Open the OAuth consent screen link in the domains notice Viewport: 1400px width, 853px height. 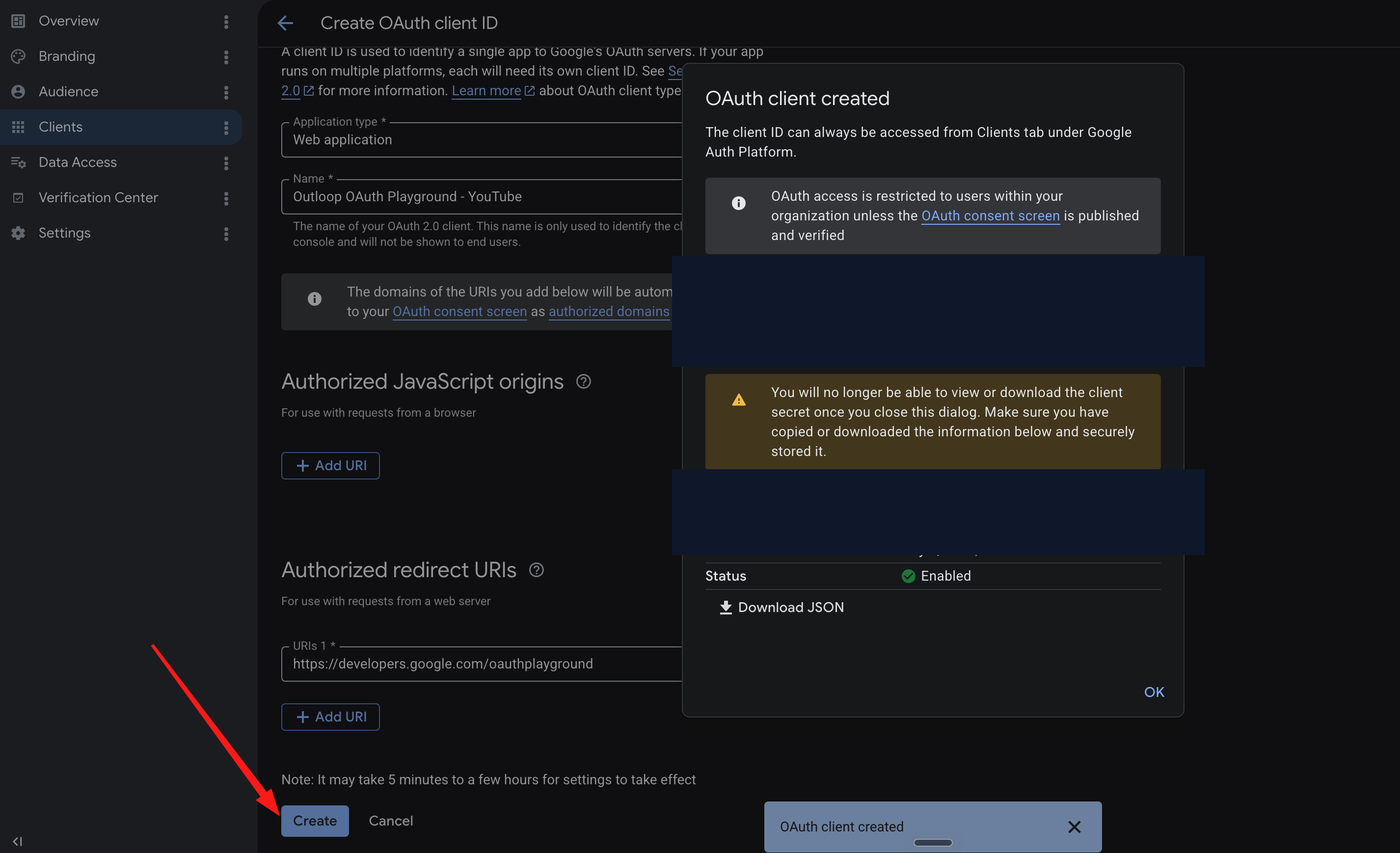460,311
